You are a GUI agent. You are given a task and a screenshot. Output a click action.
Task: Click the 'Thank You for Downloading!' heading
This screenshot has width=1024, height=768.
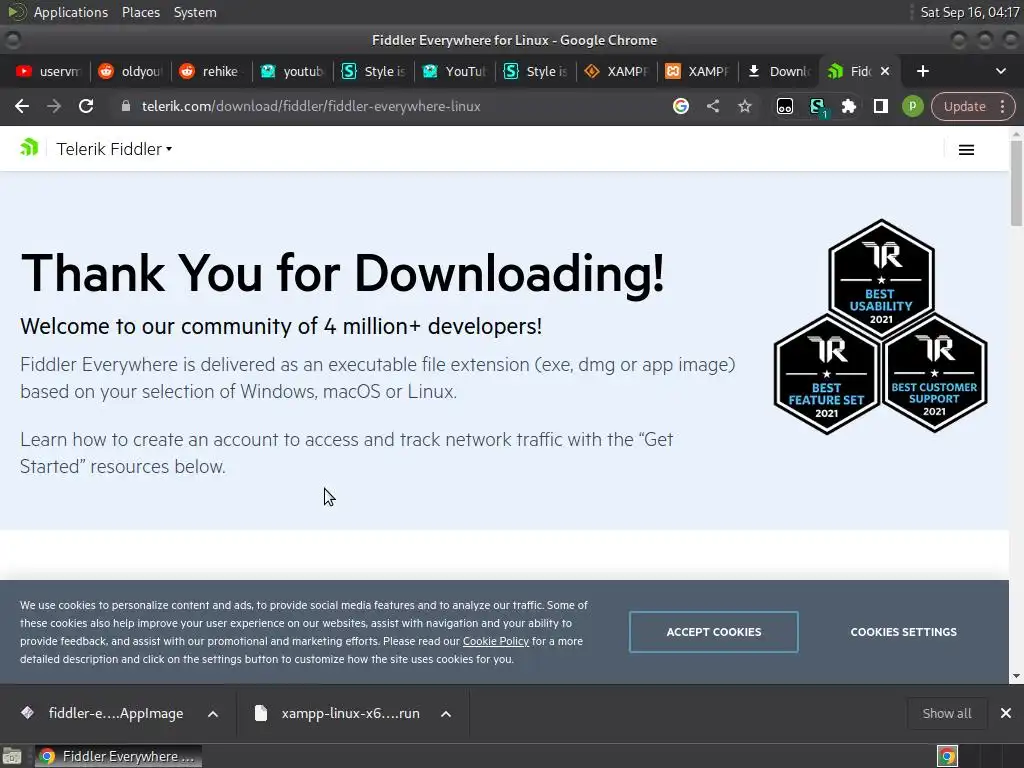(x=342, y=273)
